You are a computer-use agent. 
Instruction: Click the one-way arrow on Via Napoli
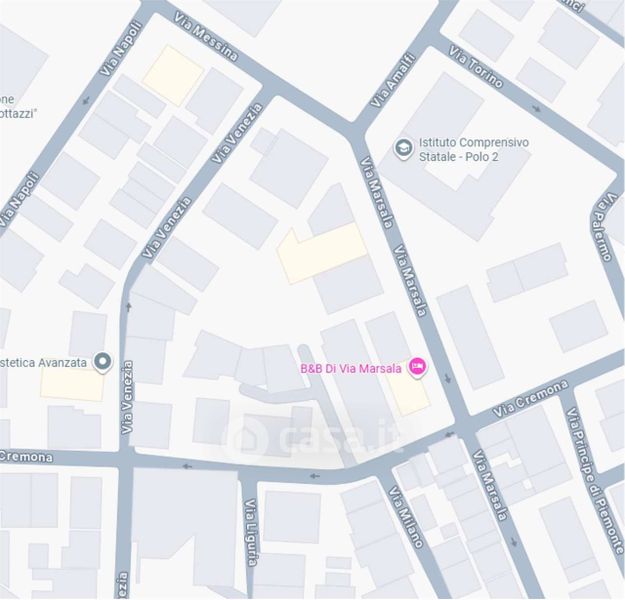click(x=86, y=100)
